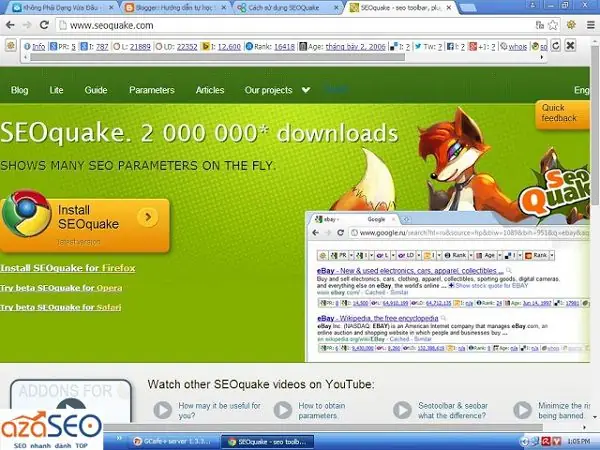The image size is (600, 450).
Task: Click the Age date link in seobar
Action: coord(355,47)
